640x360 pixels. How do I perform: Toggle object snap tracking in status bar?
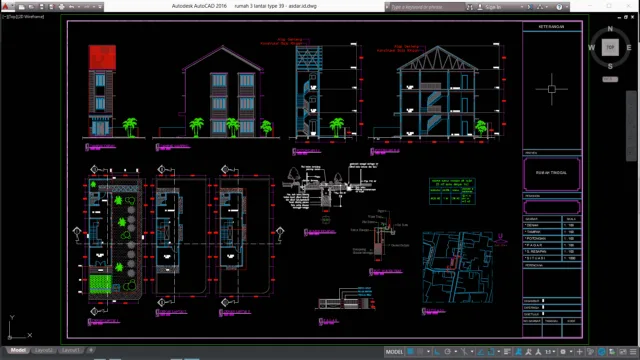(x=481, y=352)
